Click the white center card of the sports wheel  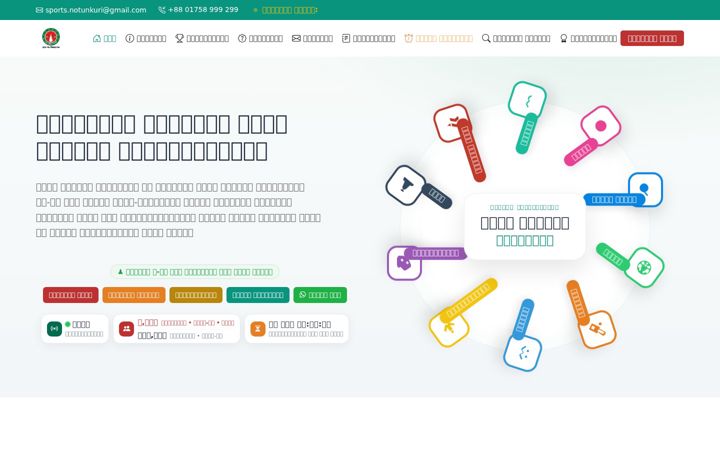525,226
